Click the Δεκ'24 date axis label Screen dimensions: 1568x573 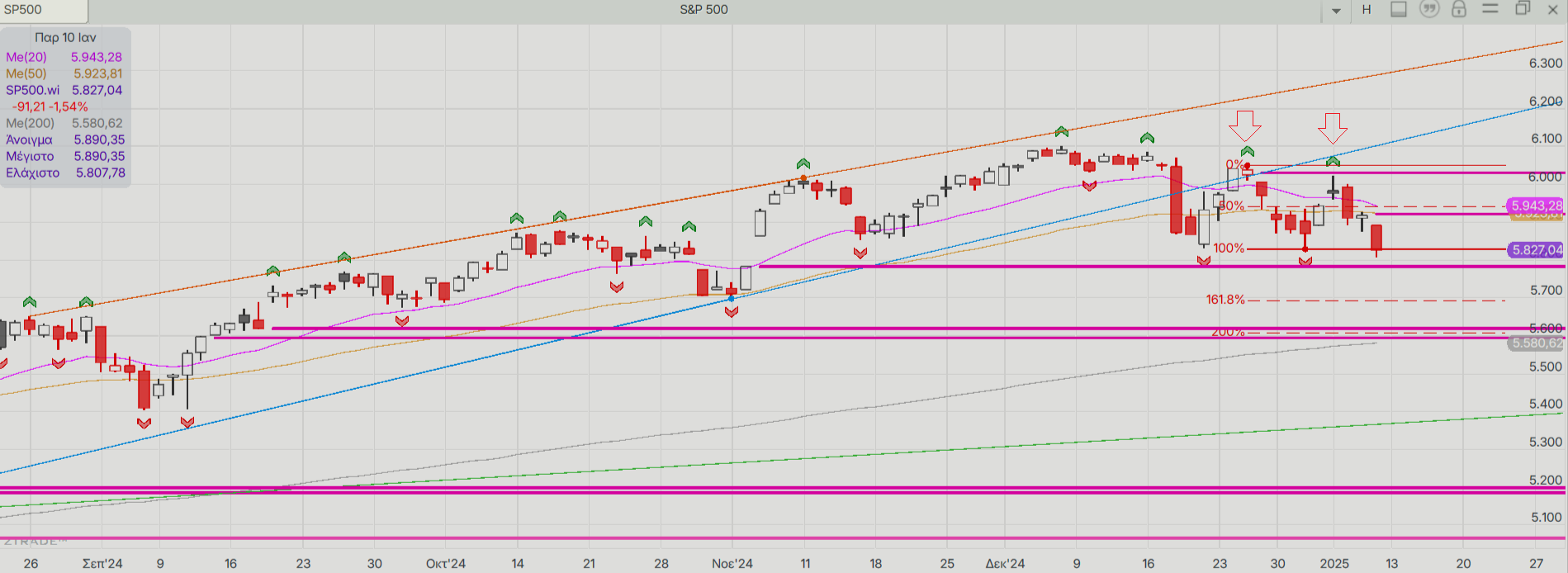click(1005, 563)
